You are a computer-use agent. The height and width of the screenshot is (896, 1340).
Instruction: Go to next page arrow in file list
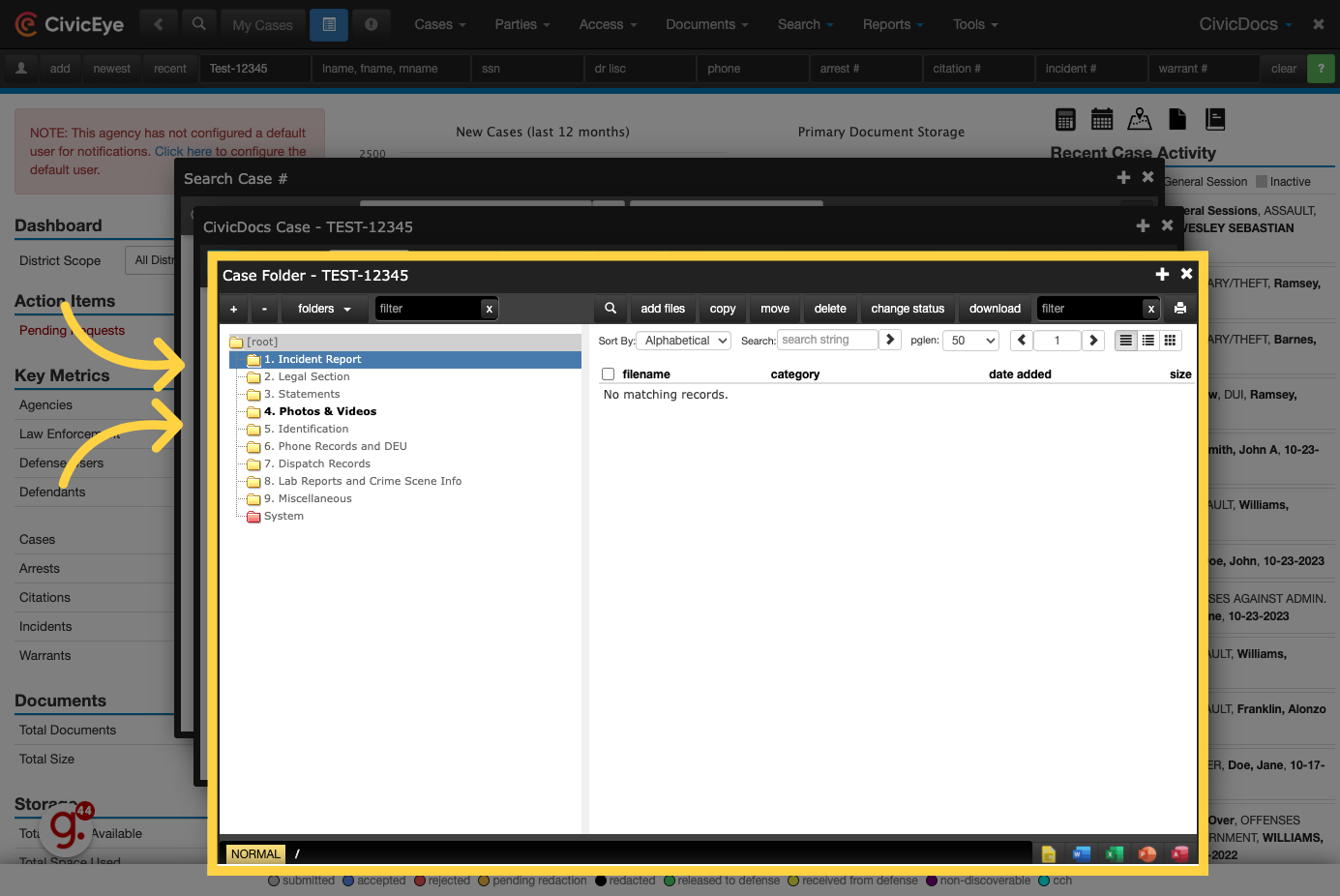1093,341
